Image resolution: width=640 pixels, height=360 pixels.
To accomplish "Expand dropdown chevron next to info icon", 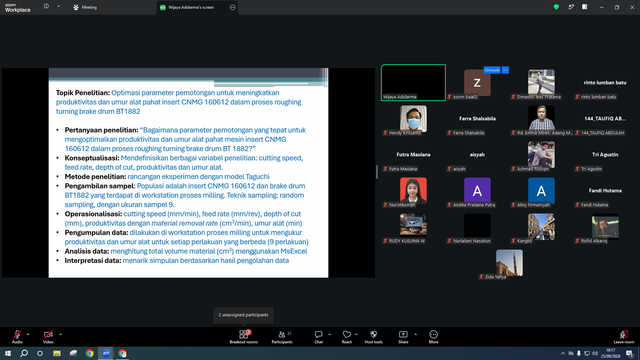I will pos(58,7).
